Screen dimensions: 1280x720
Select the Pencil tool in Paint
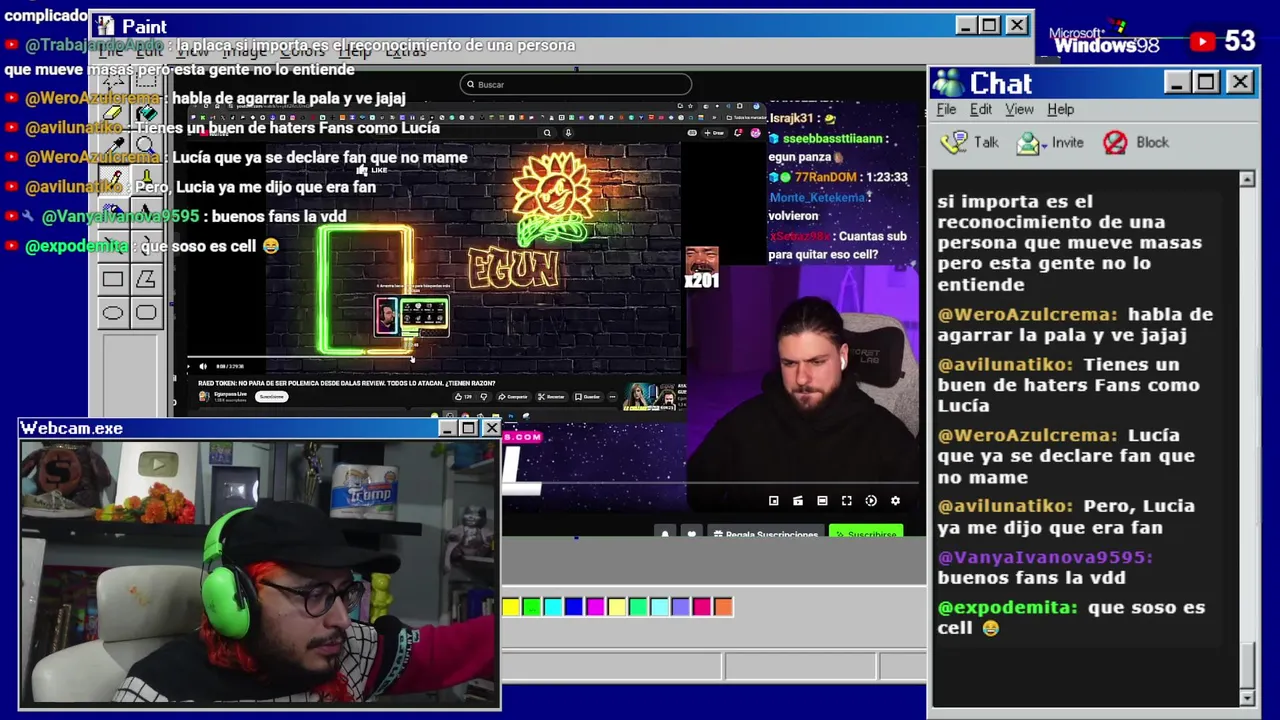[x=112, y=180]
